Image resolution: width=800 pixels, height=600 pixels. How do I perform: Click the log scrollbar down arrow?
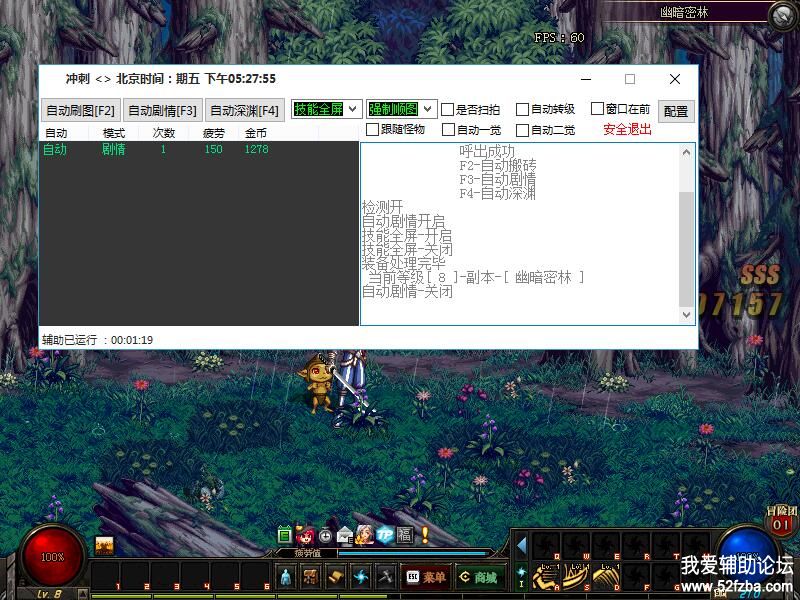point(686,315)
